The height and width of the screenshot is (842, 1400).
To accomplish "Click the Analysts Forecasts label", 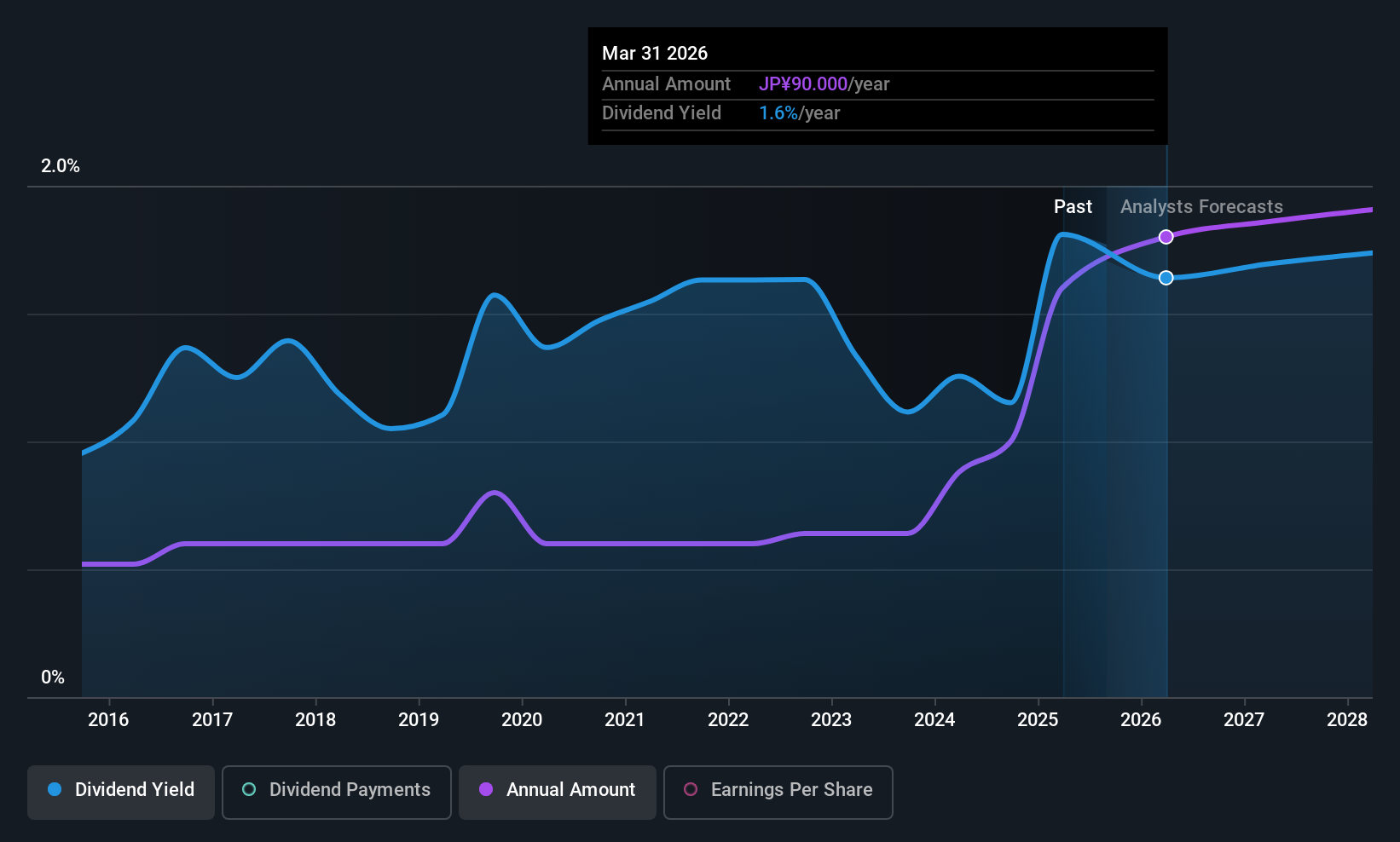I will [x=1201, y=207].
